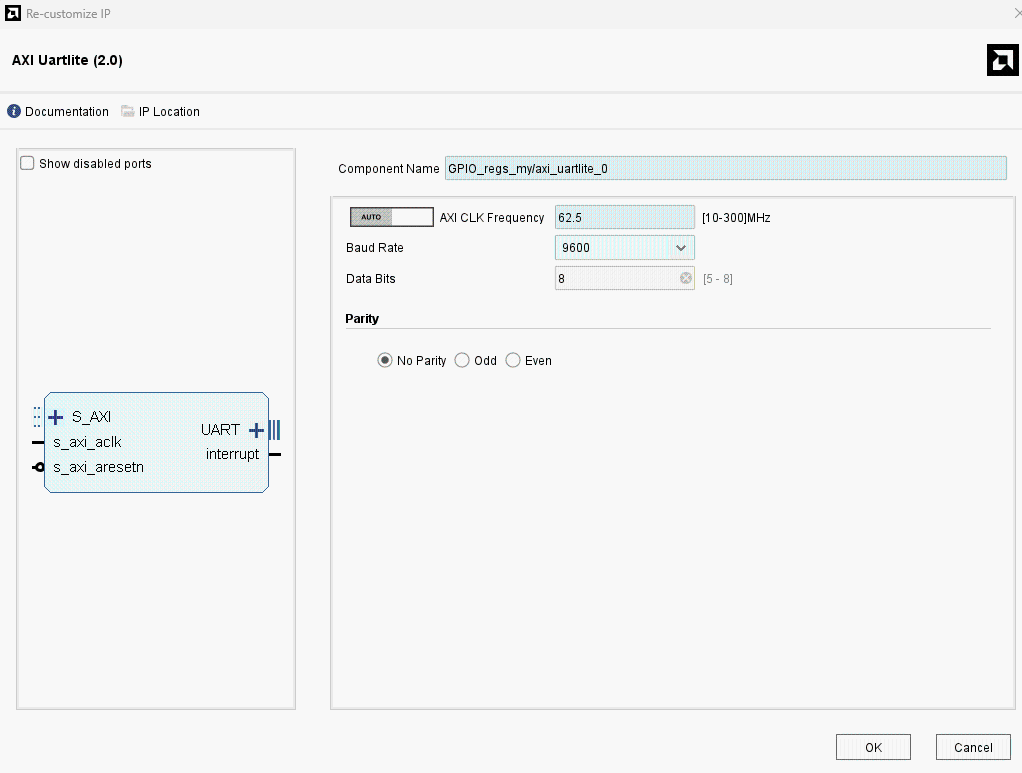Viewport: 1022px width, 773px height.
Task: Open the Documentation info icon
Action: (14, 111)
